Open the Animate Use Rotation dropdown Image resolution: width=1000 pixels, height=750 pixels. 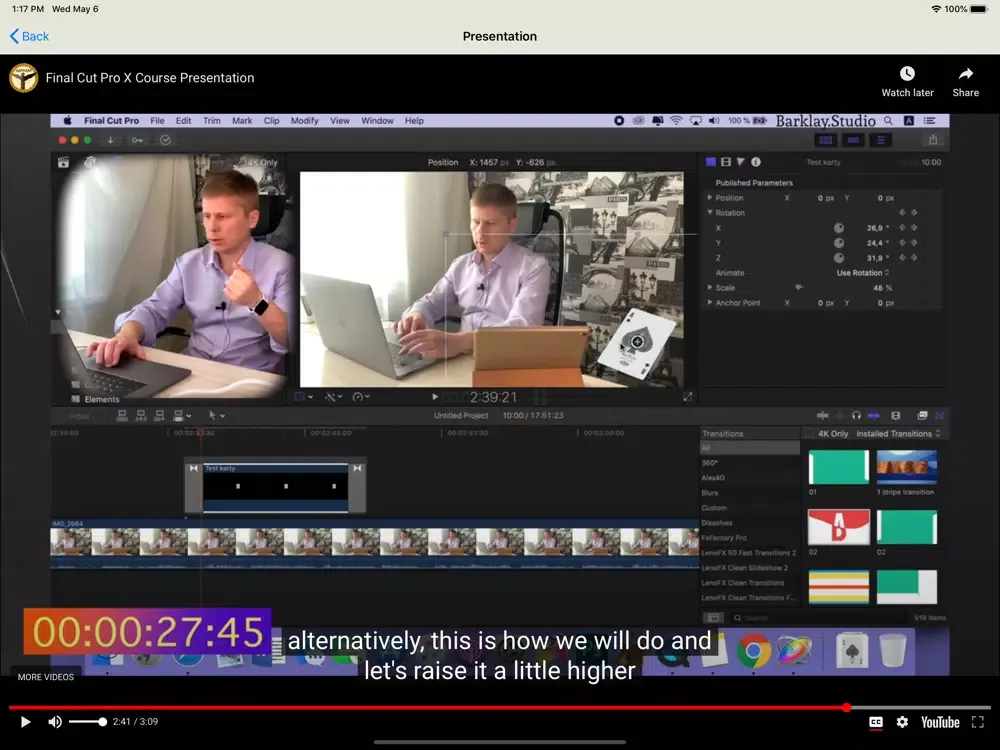point(863,273)
